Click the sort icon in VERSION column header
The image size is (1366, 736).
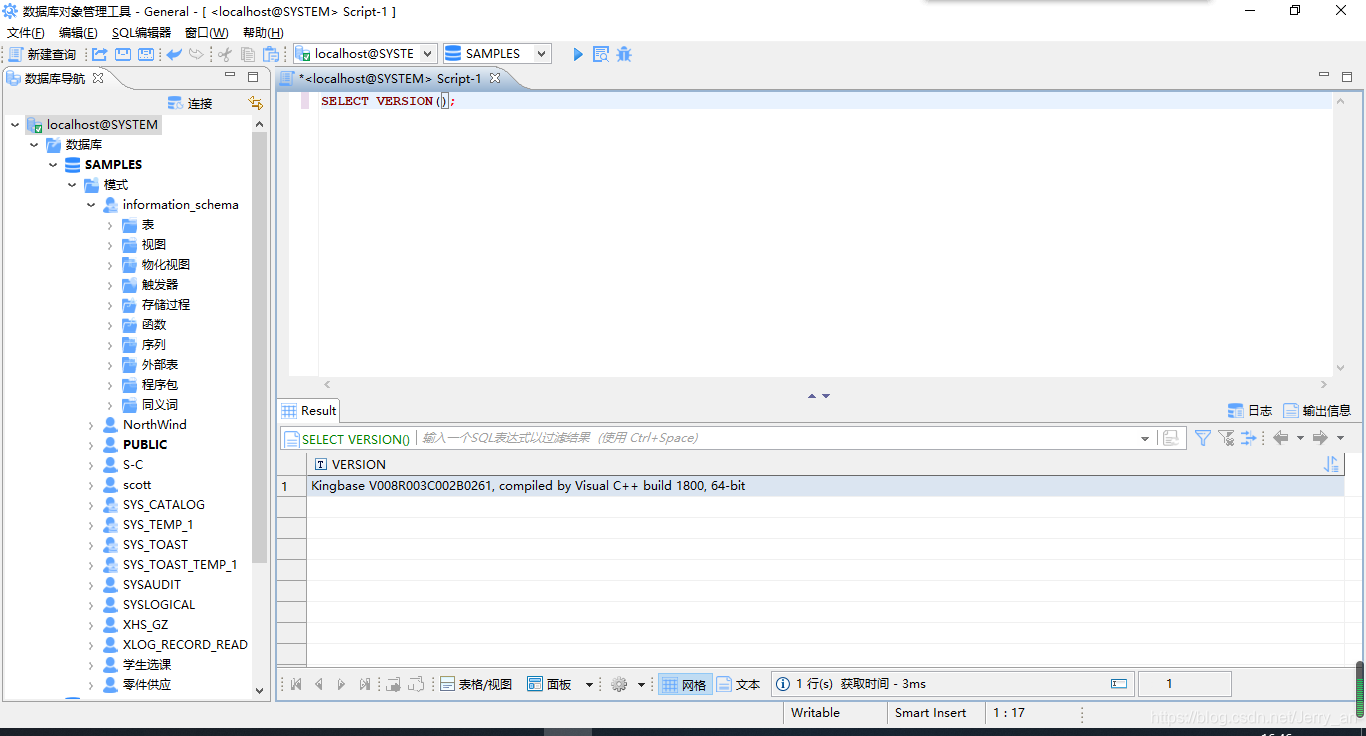(1331, 464)
